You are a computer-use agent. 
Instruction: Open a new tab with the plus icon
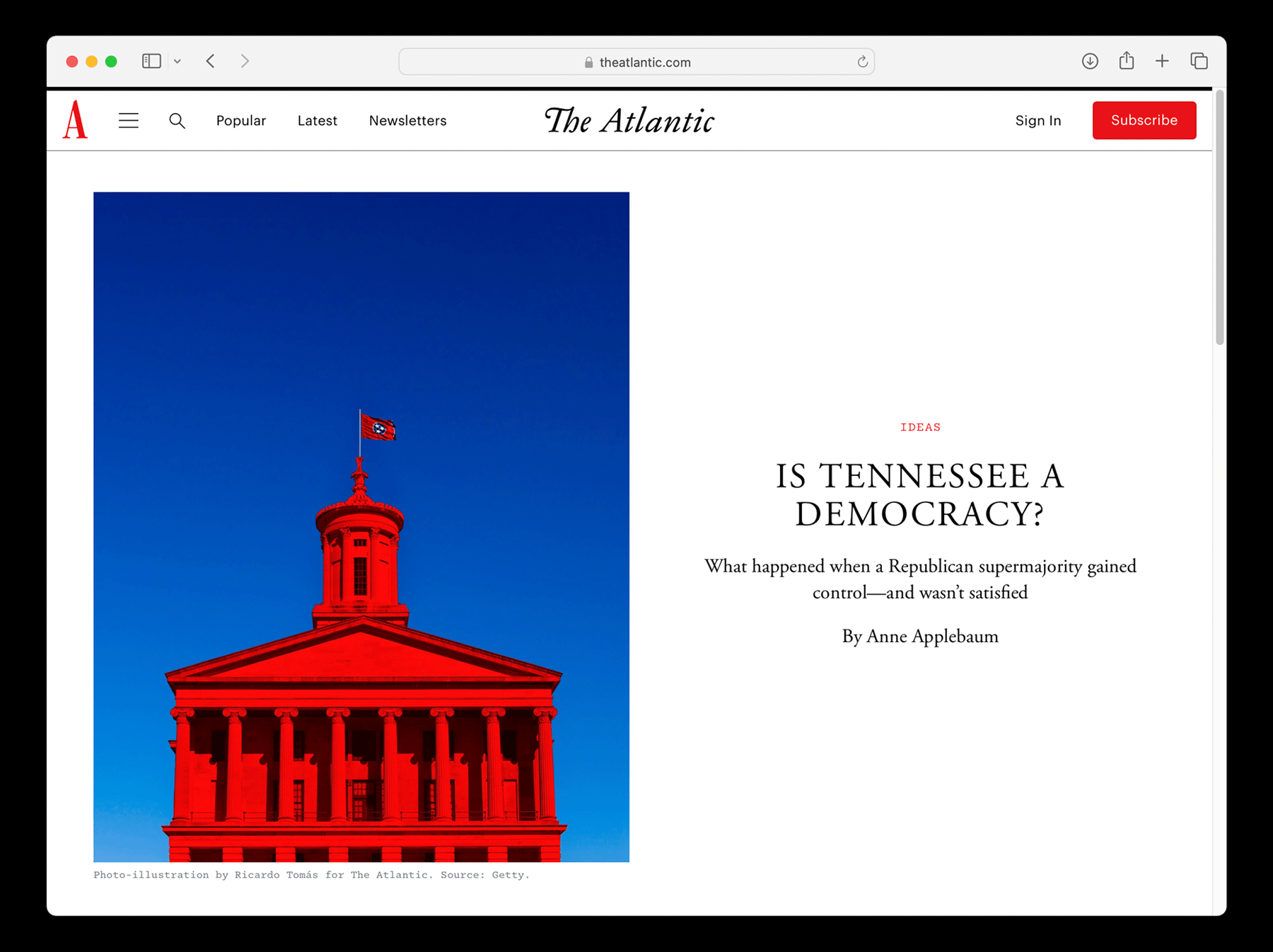tap(1162, 61)
